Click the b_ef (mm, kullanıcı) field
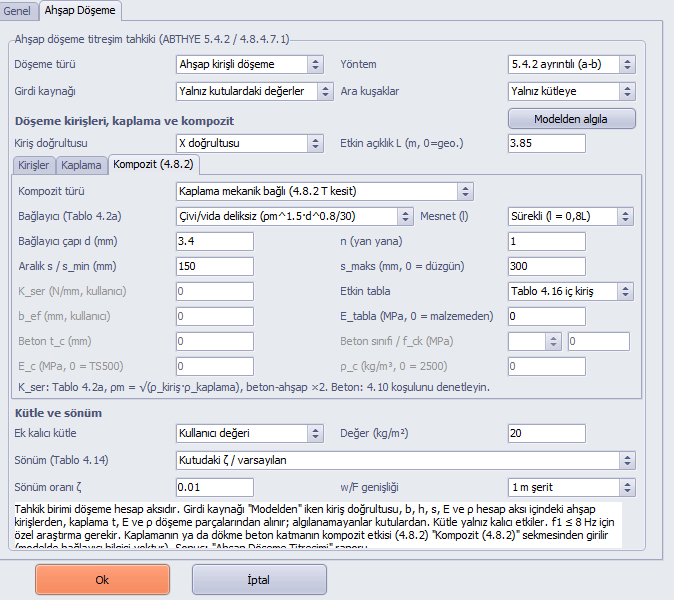The image size is (674, 600). [x=214, y=316]
